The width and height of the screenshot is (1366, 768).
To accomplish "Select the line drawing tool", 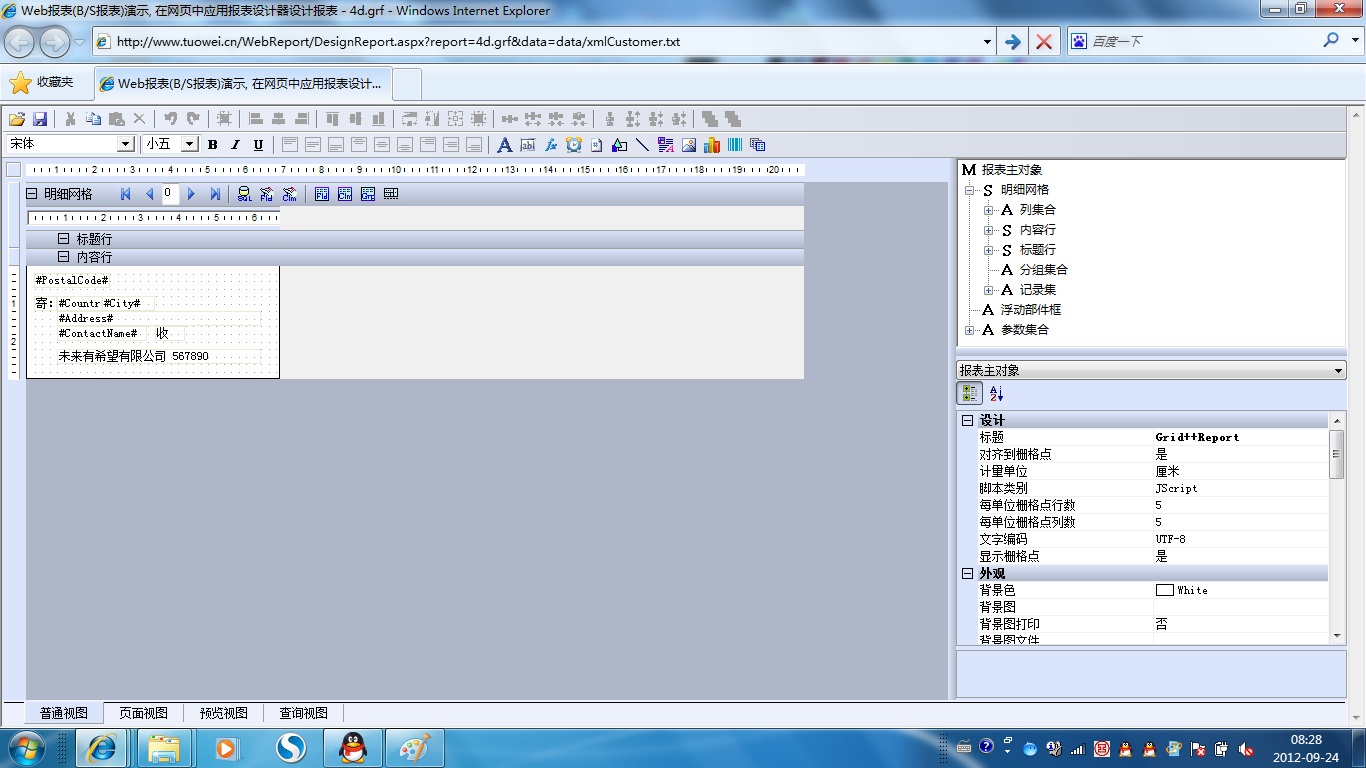I will point(642,145).
